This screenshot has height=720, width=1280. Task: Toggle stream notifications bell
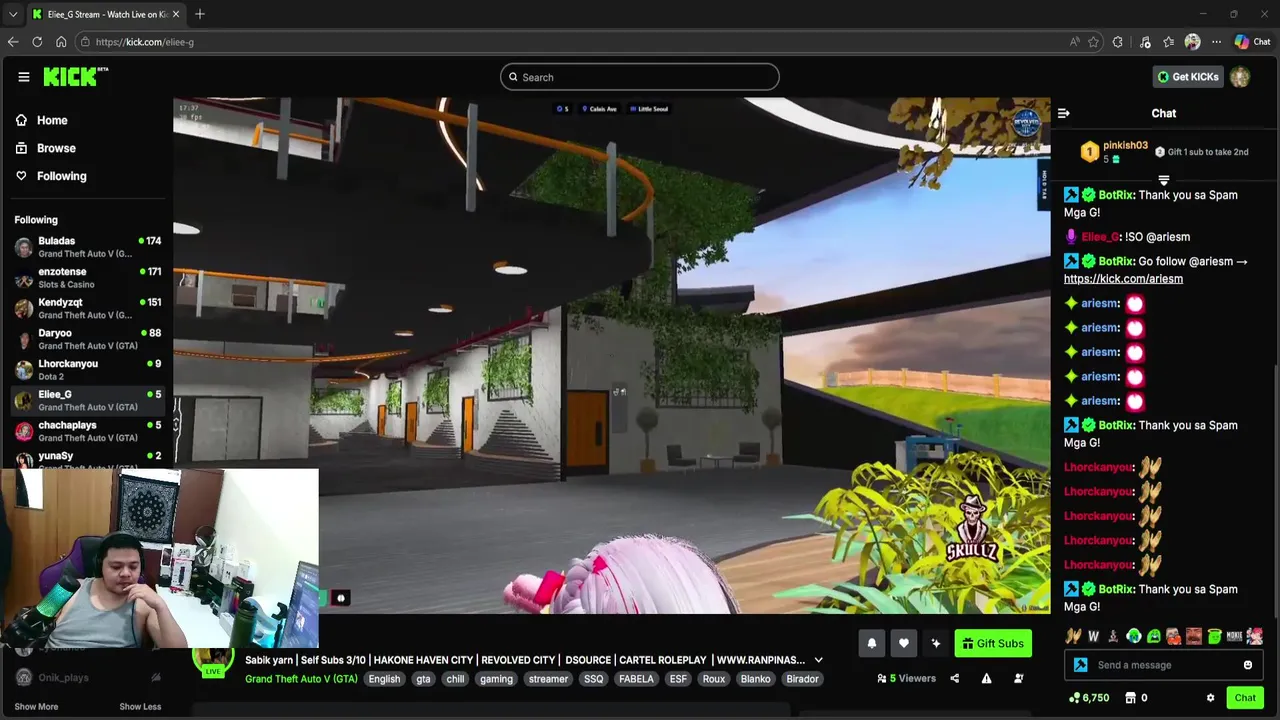pyautogui.click(x=872, y=644)
